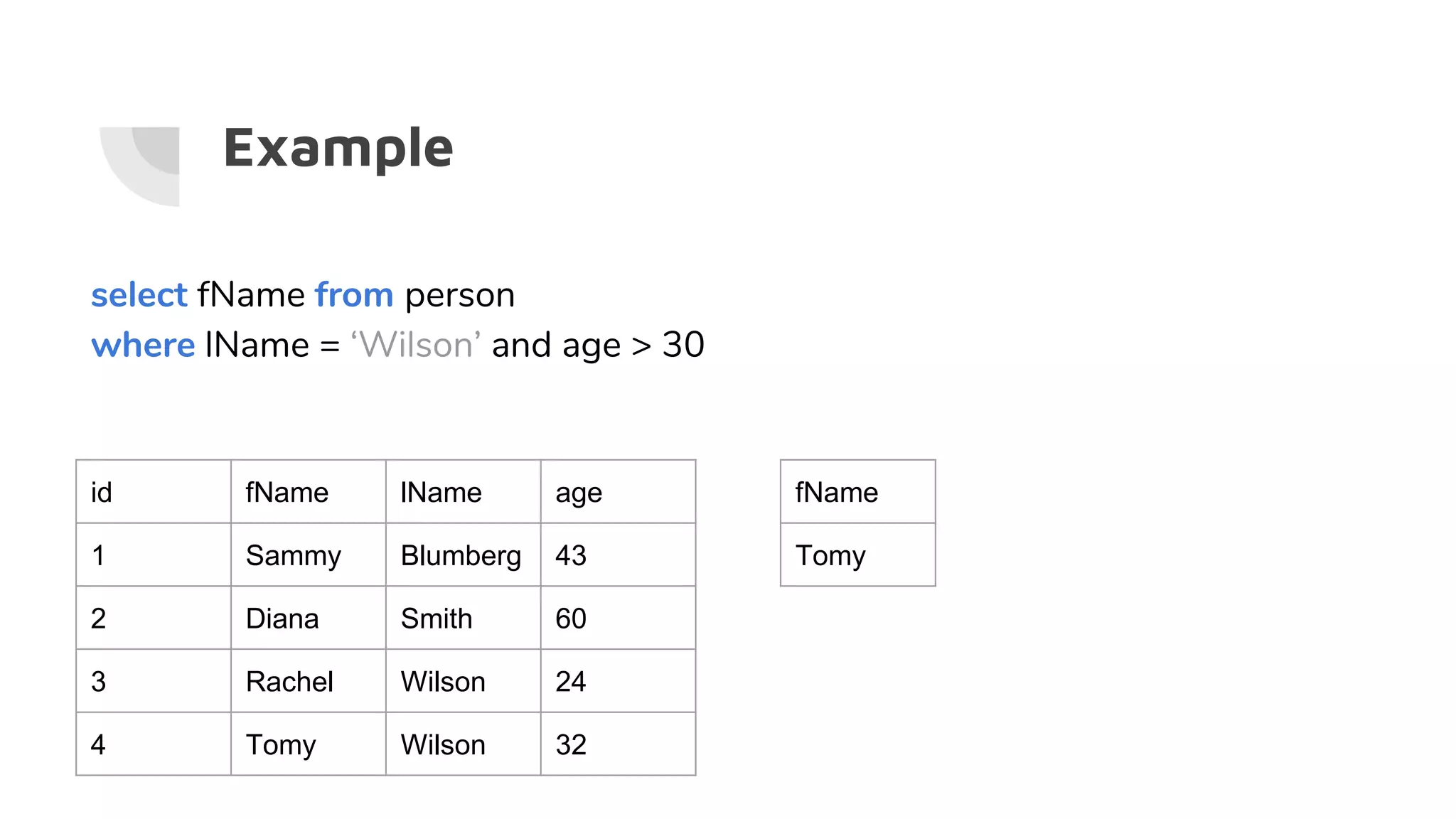Image resolution: width=1456 pixels, height=819 pixels.
Task: Click the blue where keyword
Action: pos(143,345)
